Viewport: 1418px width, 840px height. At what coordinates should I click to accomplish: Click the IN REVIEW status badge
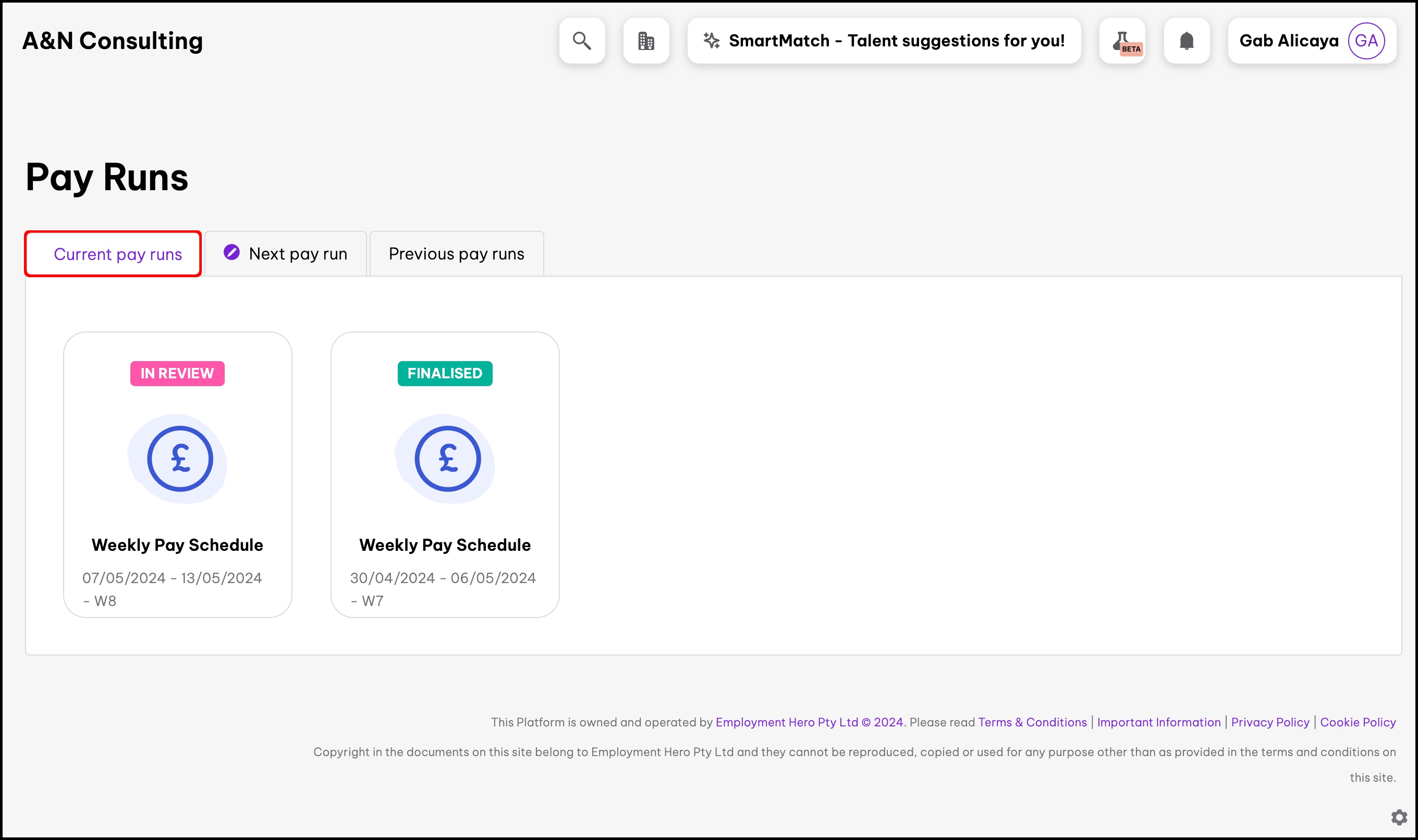pyautogui.click(x=177, y=374)
